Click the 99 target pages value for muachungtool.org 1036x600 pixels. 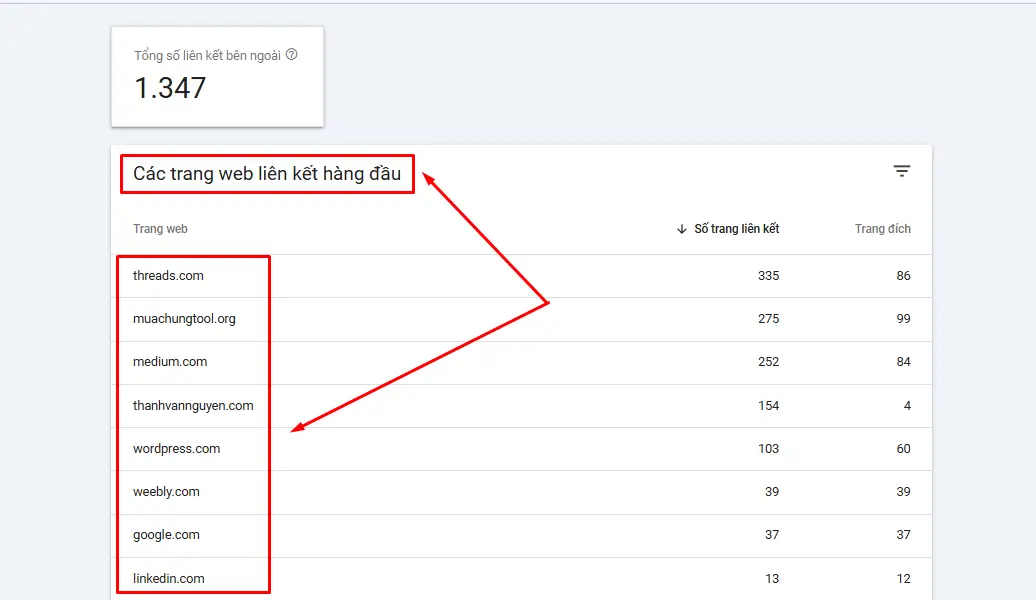tap(903, 319)
